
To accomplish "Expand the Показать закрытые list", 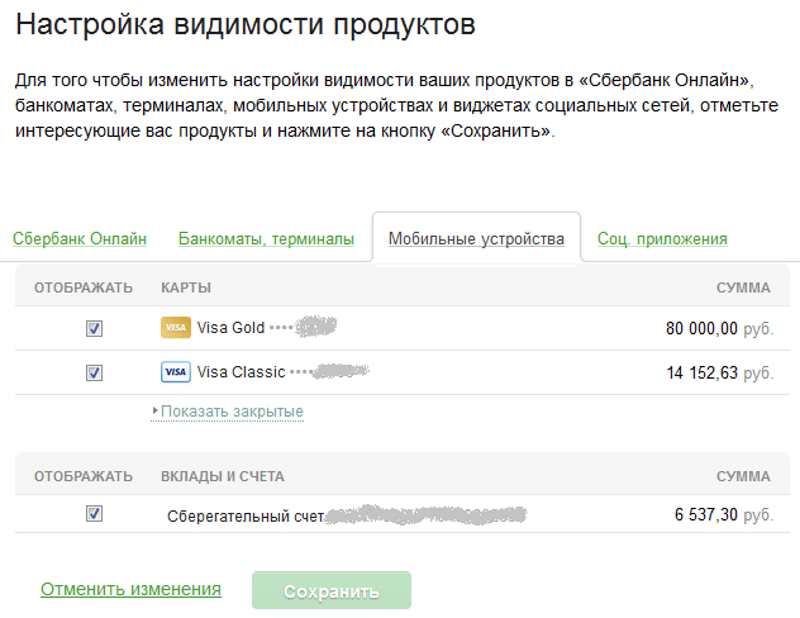I will [x=228, y=411].
